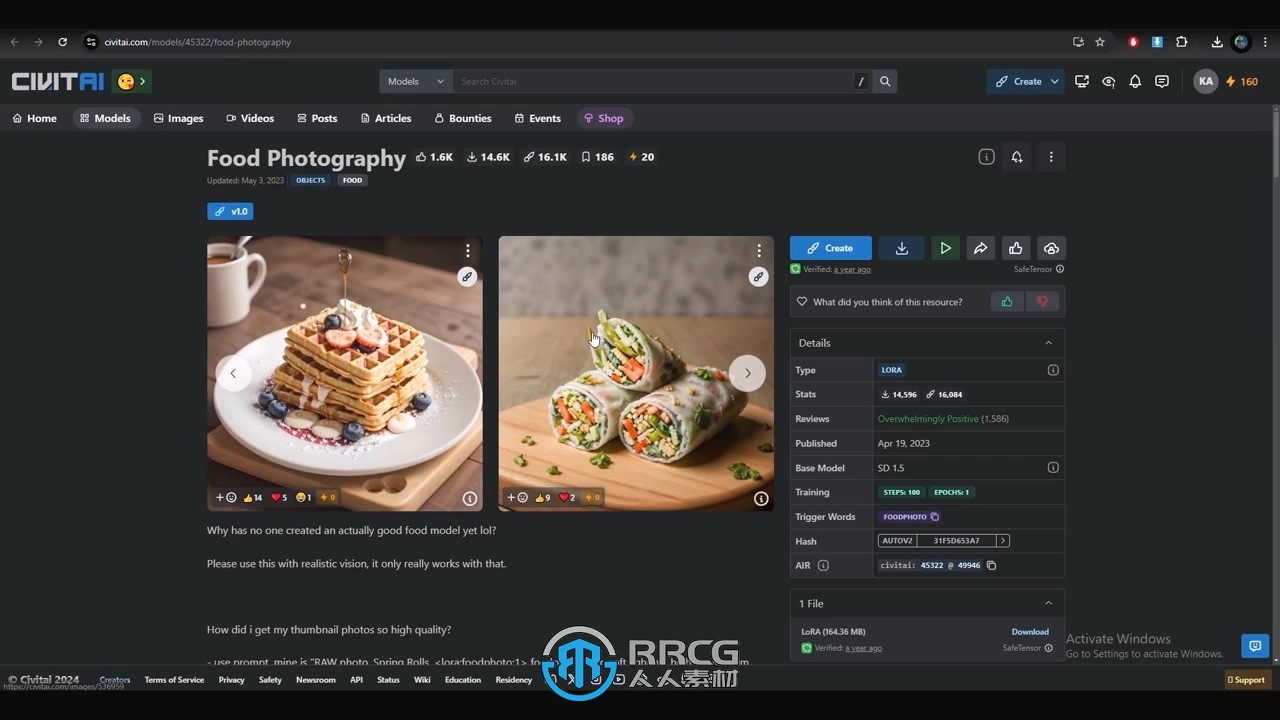This screenshot has width=1280, height=720.
Task: Go to the Home tab
Action: click(35, 118)
